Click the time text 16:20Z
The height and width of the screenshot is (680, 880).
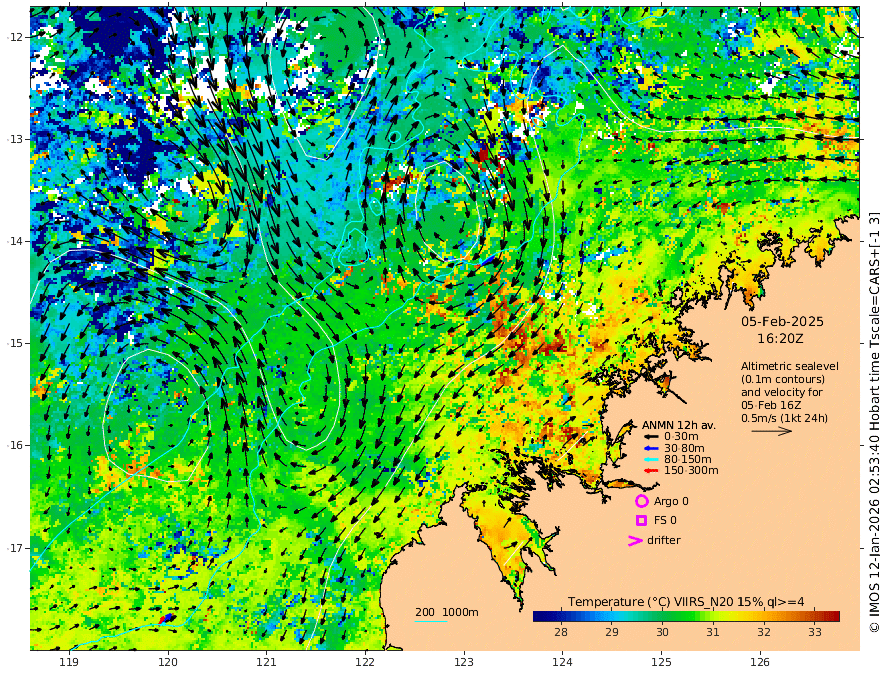[x=780, y=339]
